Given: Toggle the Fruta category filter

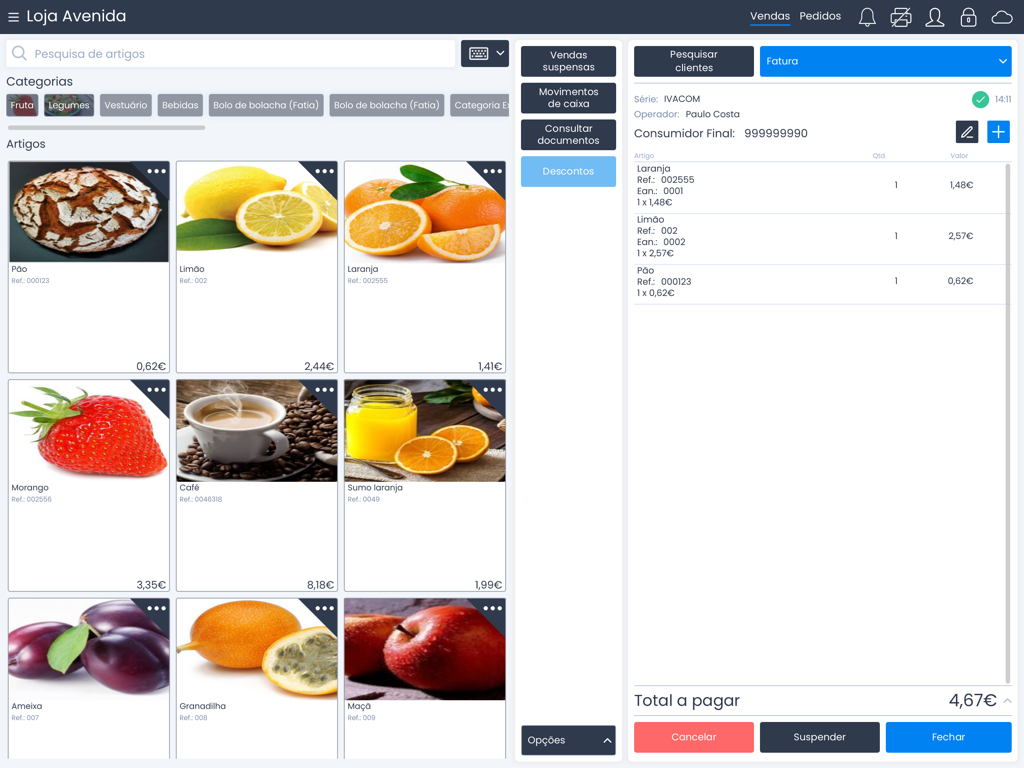Looking at the screenshot, I should [x=21, y=105].
